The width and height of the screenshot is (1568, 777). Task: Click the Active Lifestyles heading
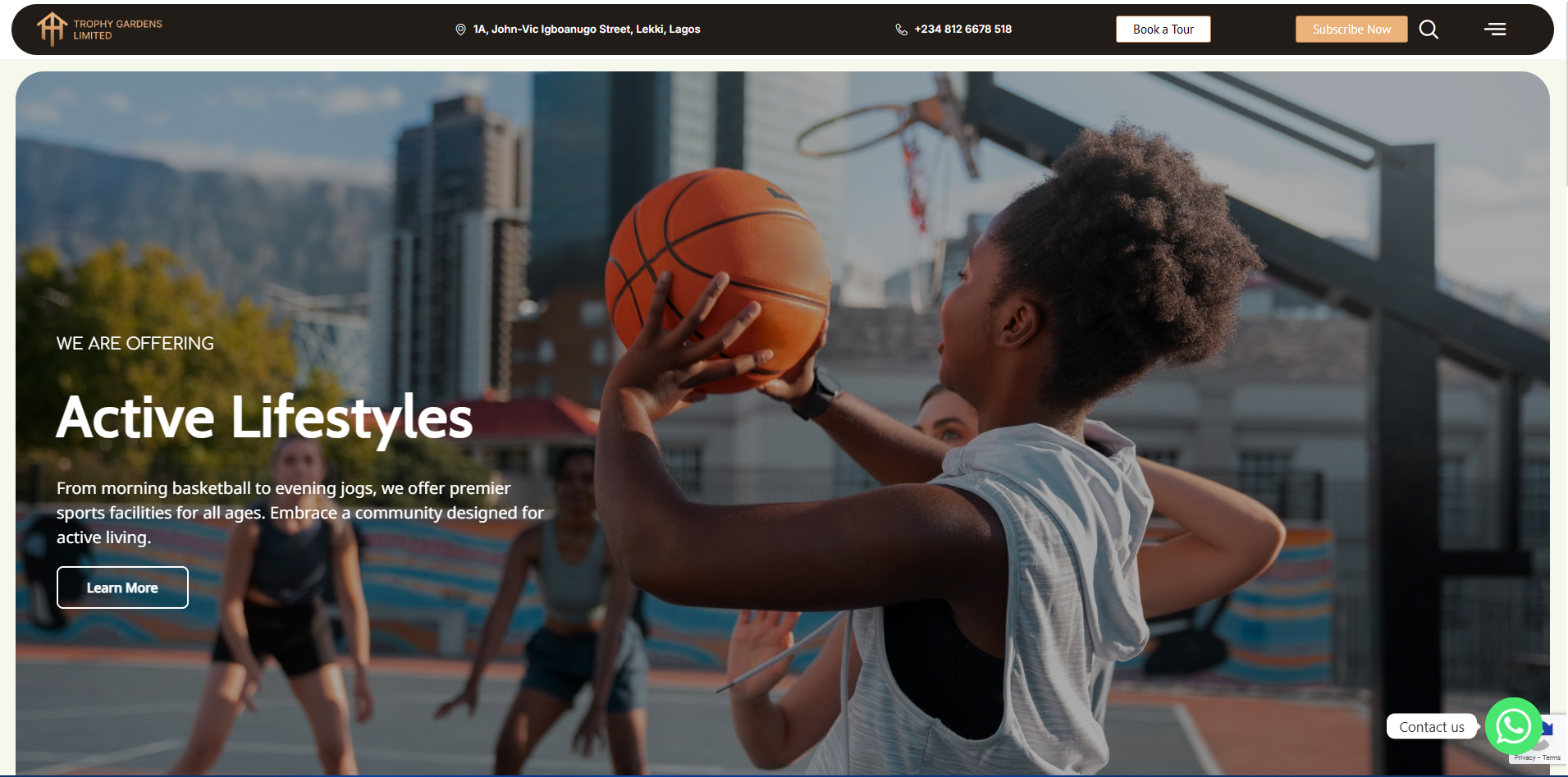(264, 418)
